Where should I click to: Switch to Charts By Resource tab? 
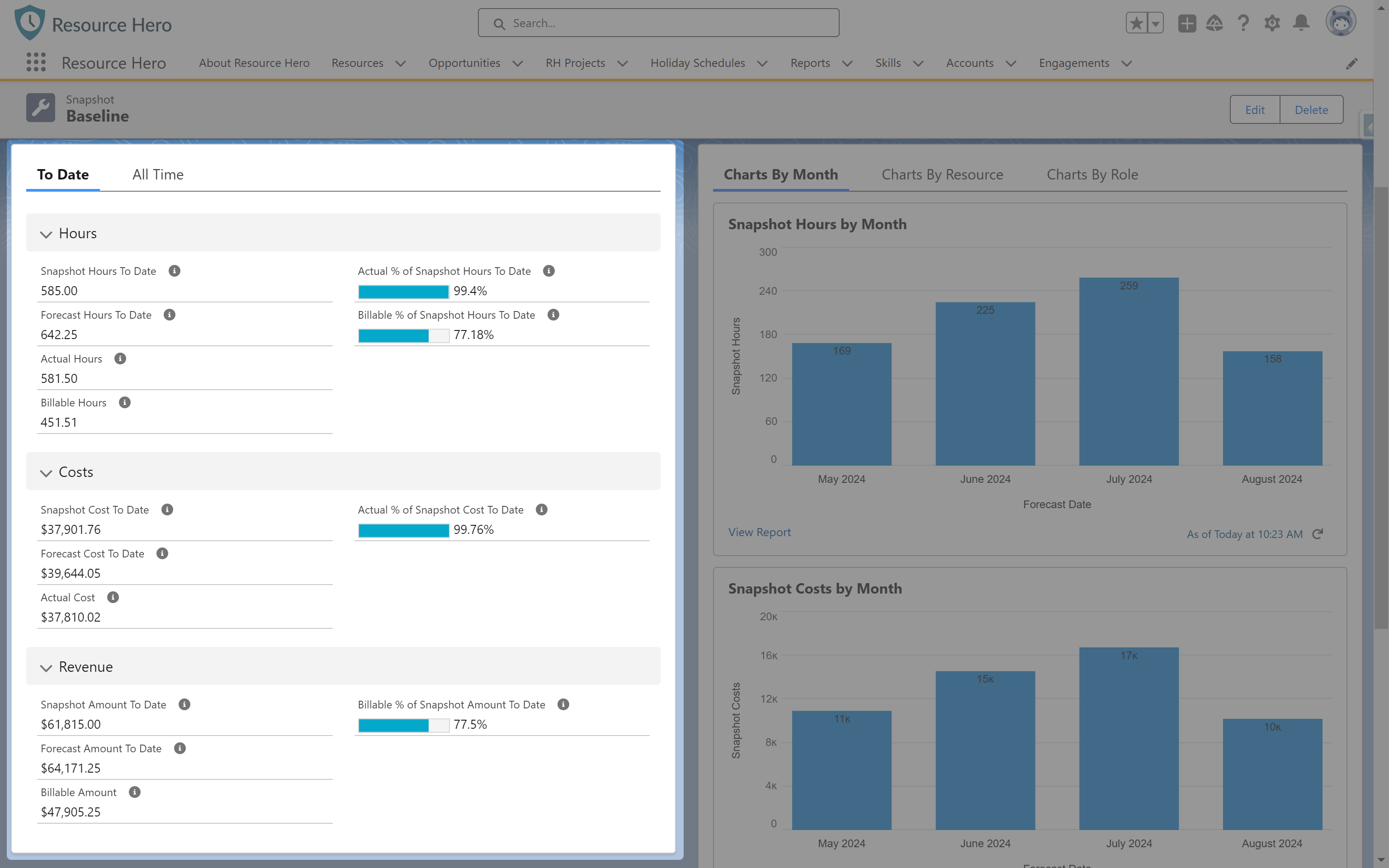[942, 175]
